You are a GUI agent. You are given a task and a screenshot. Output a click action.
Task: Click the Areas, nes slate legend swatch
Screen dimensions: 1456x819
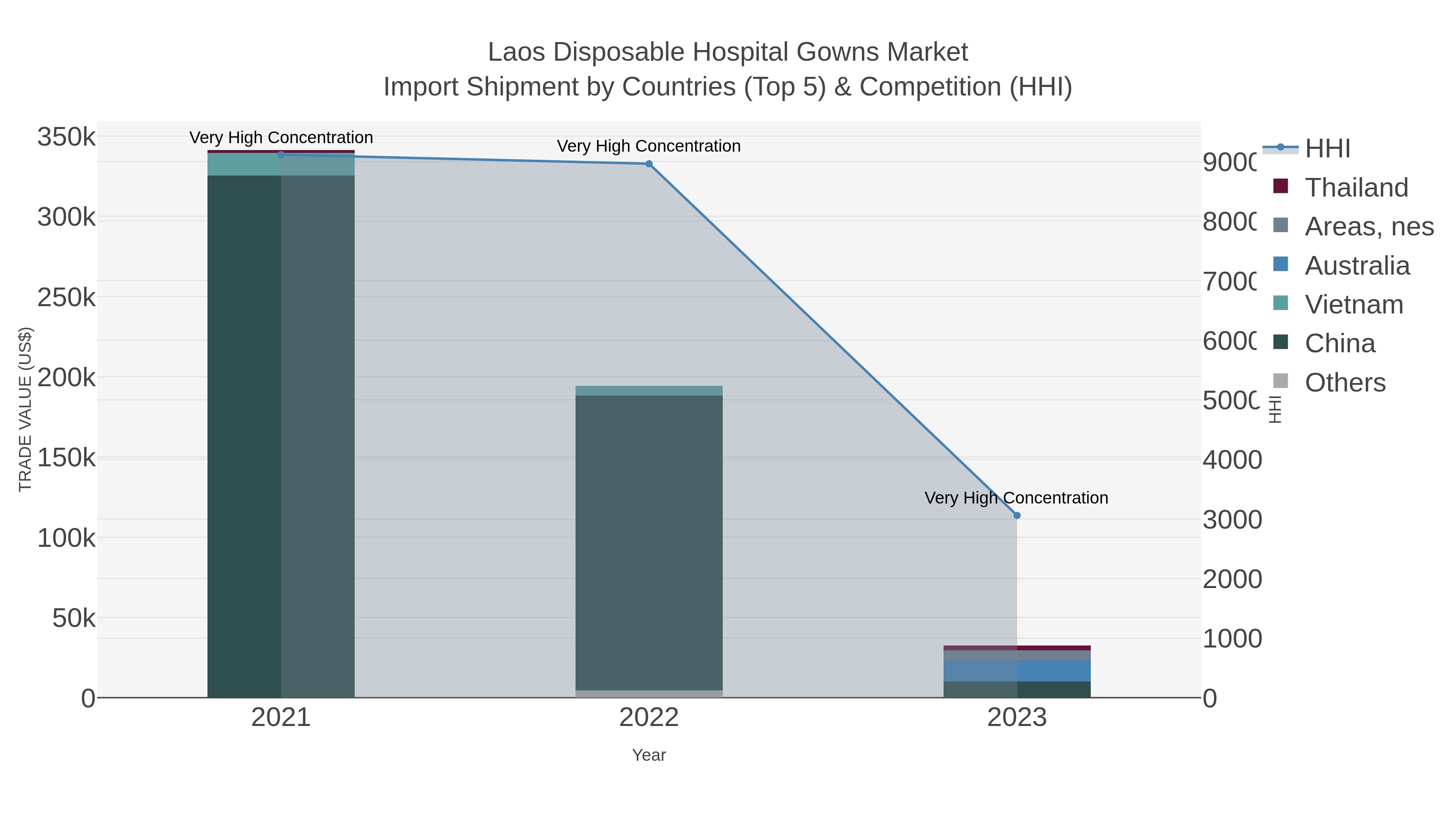click(1280, 225)
